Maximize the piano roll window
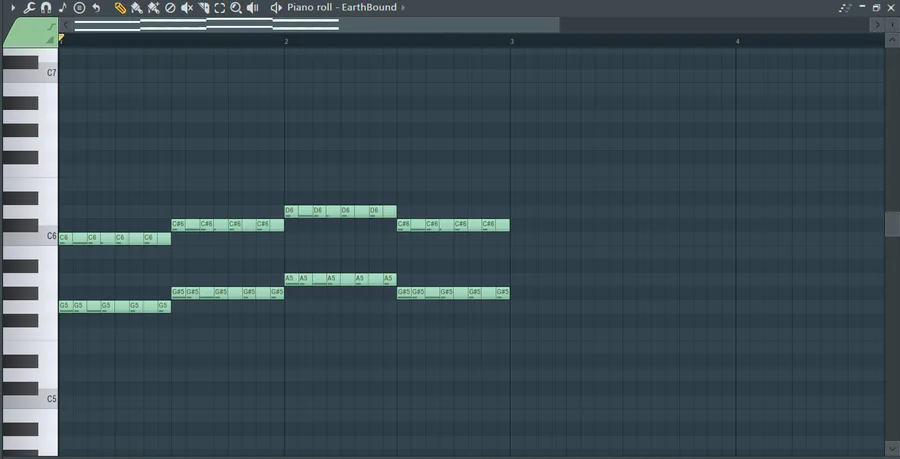Viewport: 900px width, 459px height. tap(876, 8)
